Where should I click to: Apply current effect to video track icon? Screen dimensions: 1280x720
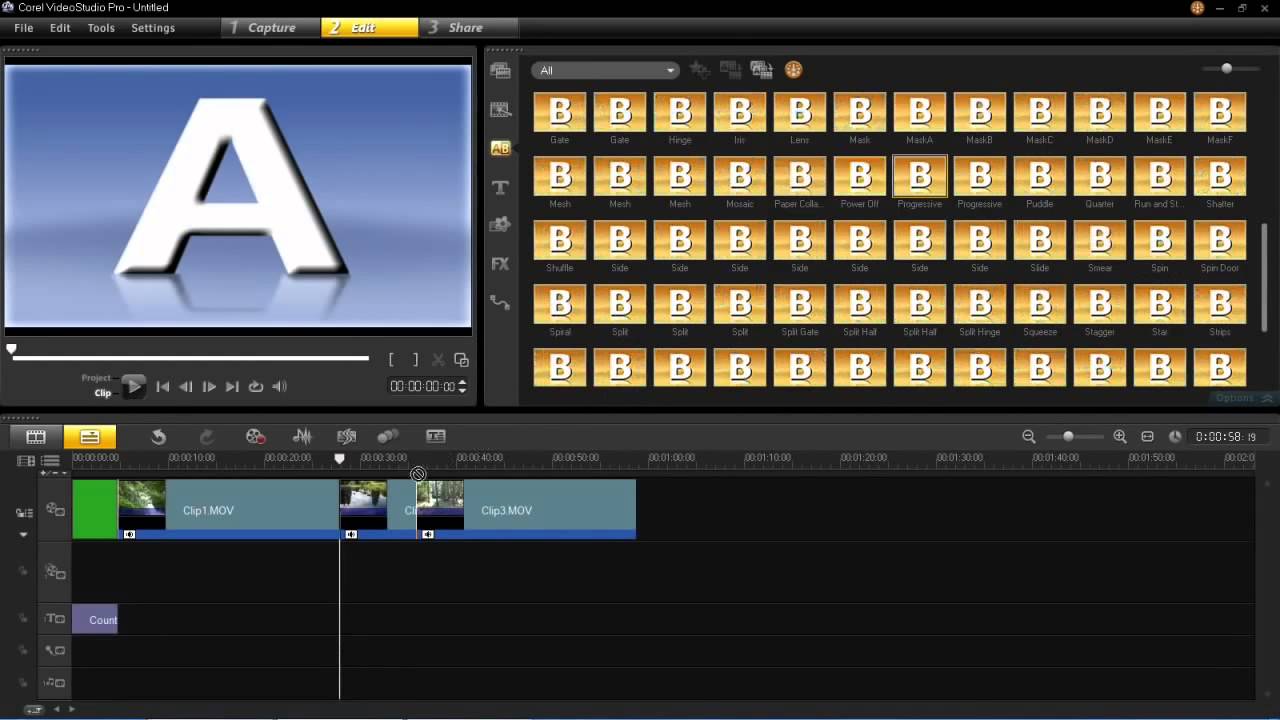(731, 70)
